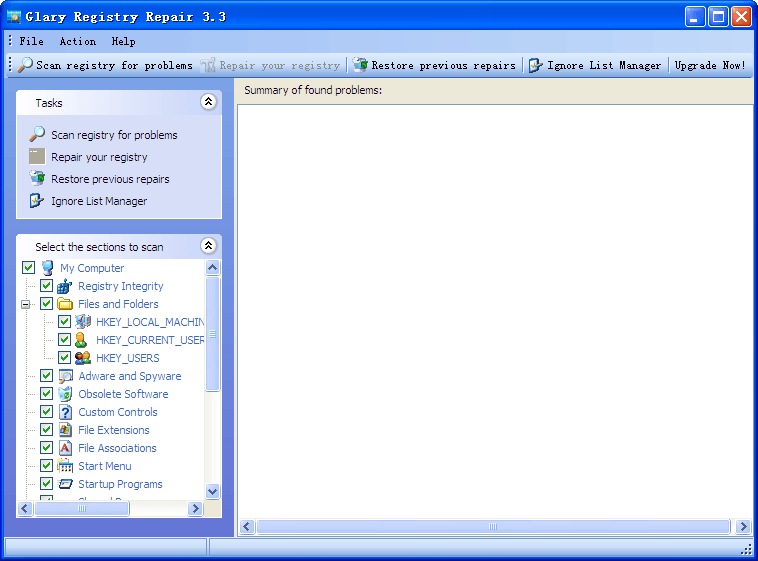Viewport: 758px width, 561px height.
Task: Collapse the Tasks panel with its chevron
Action: tap(208, 102)
